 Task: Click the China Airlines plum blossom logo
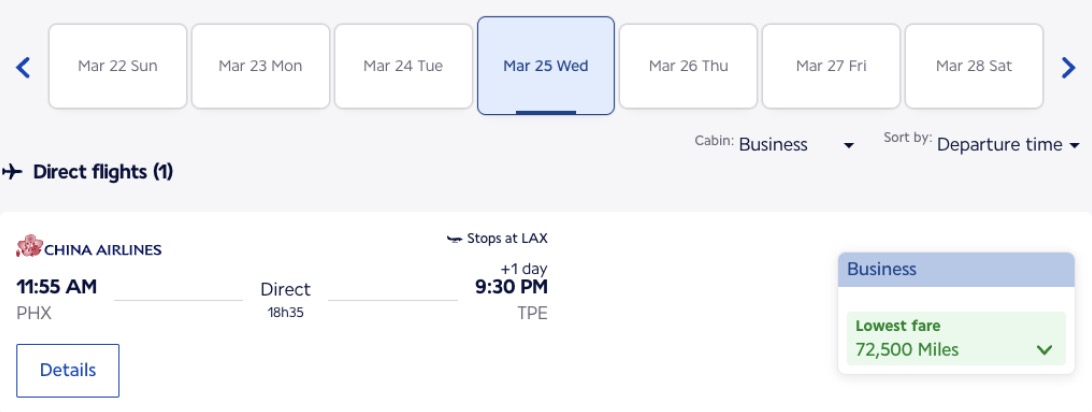pyautogui.click(x=29, y=247)
